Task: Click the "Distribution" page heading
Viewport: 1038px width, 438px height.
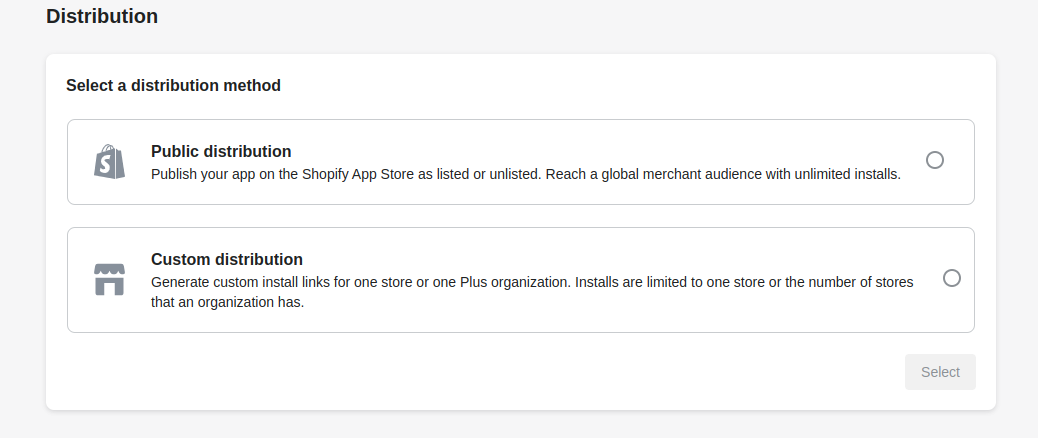Action: pyautogui.click(x=102, y=16)
